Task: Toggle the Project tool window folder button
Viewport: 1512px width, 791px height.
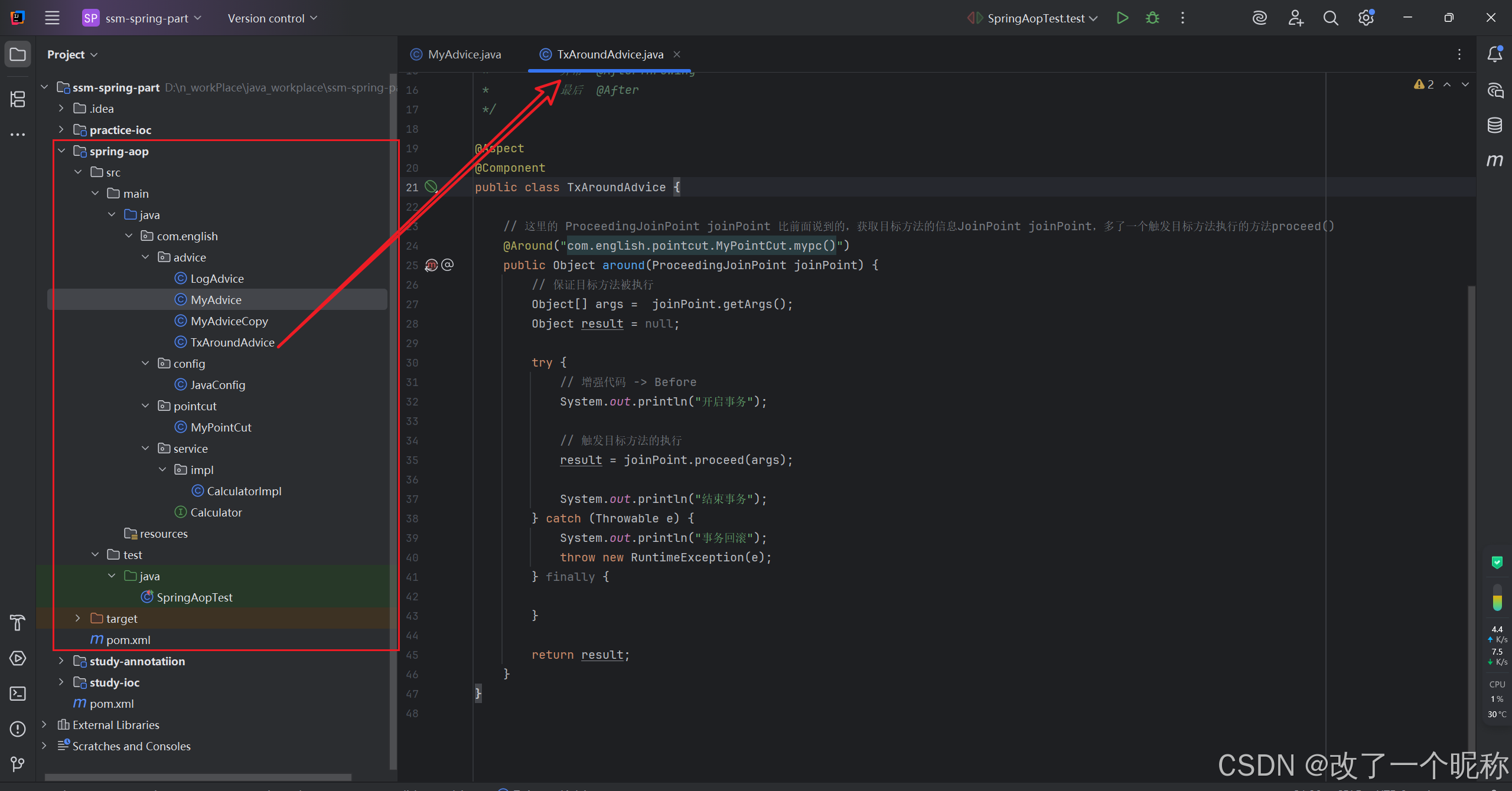Action: click(x=18, y=54)
